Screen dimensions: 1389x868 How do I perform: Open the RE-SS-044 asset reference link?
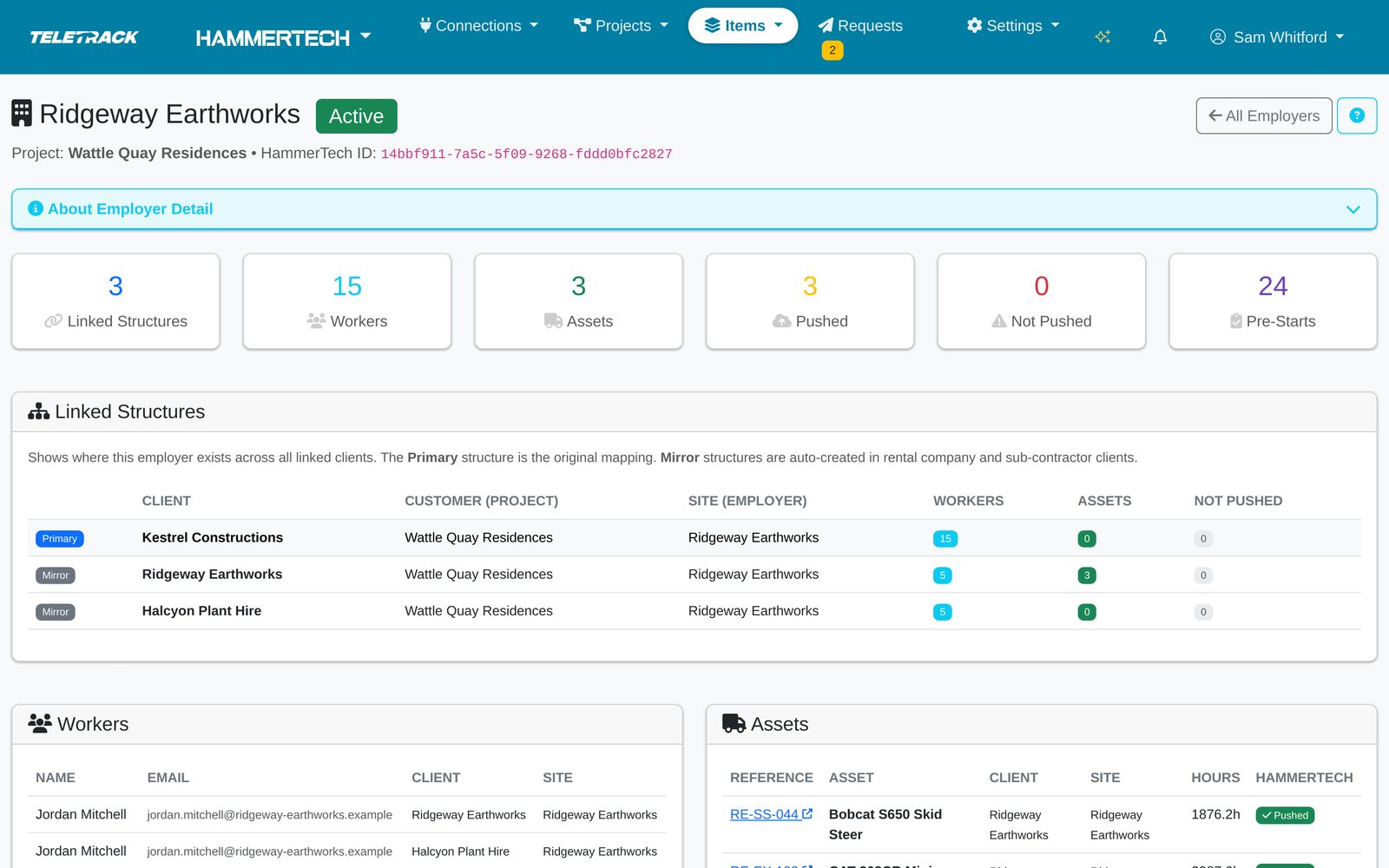coord(764,814)
